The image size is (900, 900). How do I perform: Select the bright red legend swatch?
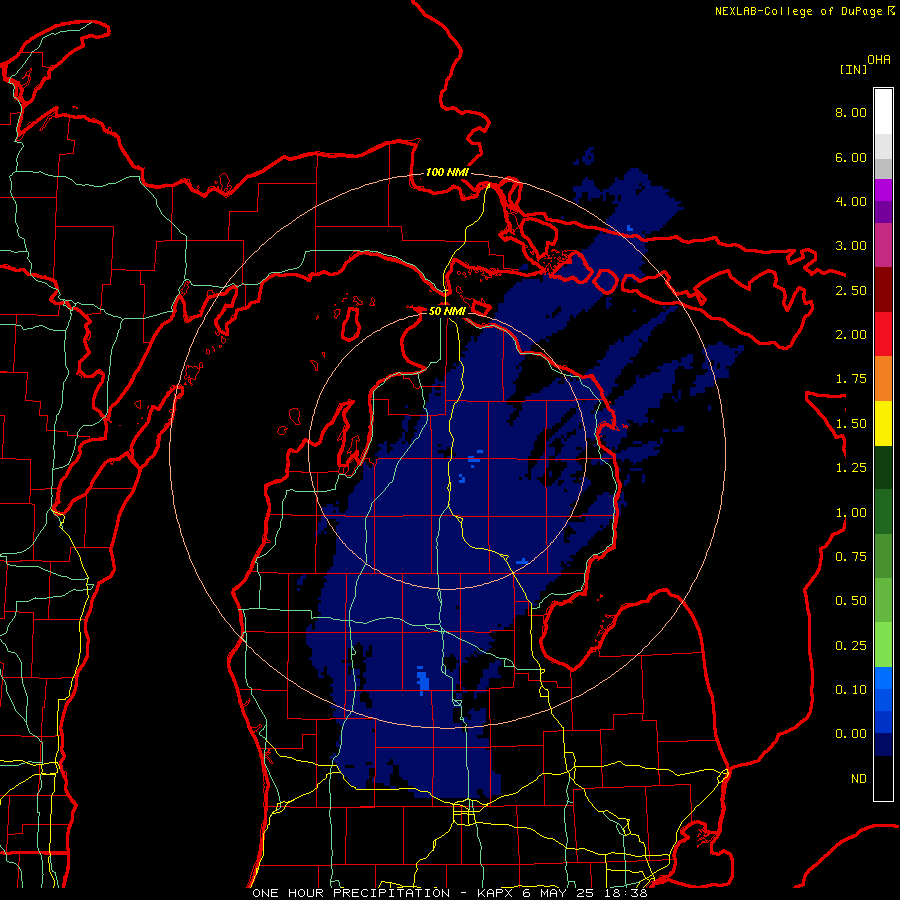(883, 335)
